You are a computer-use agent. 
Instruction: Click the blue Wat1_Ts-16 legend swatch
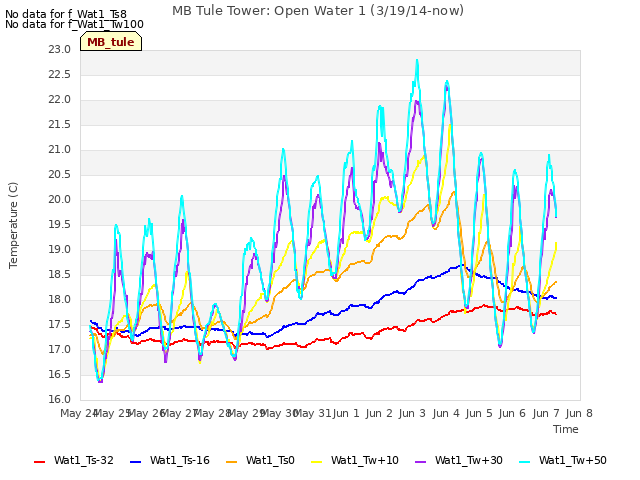136,462
